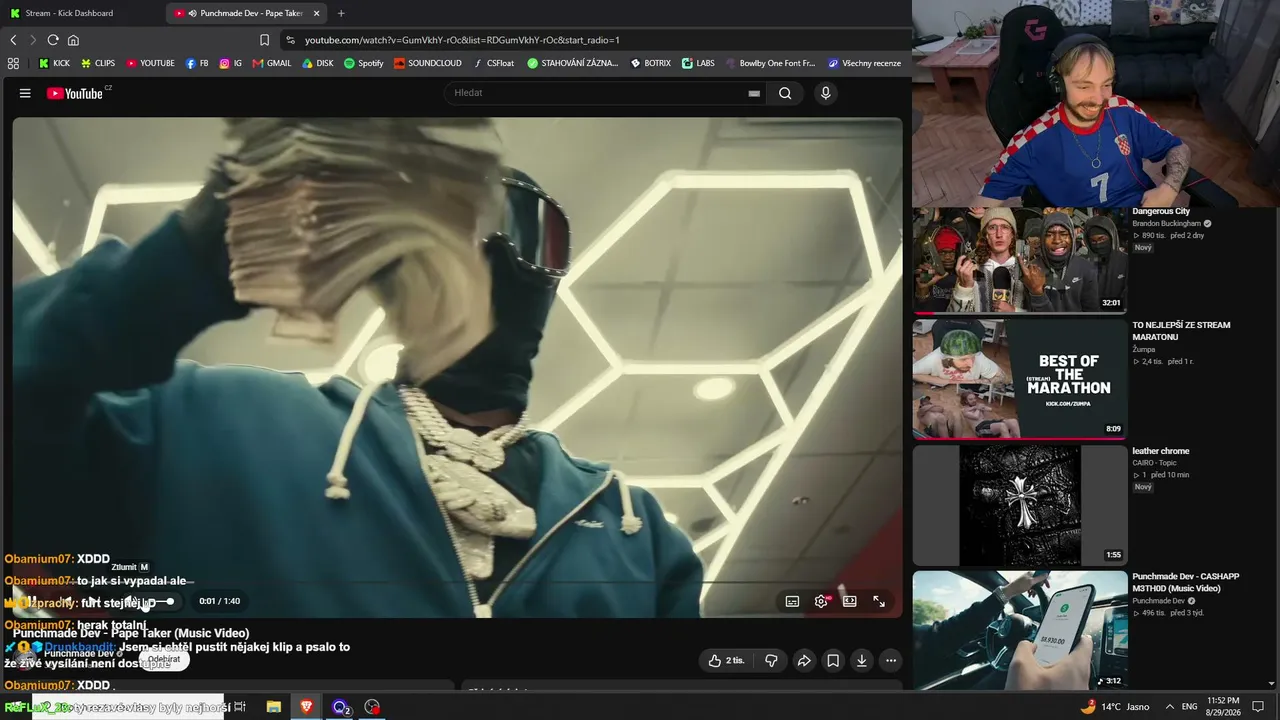Open the LABS bookmark
The height and width of the screenshot is (720, 1280).
(x=698, y=63)
